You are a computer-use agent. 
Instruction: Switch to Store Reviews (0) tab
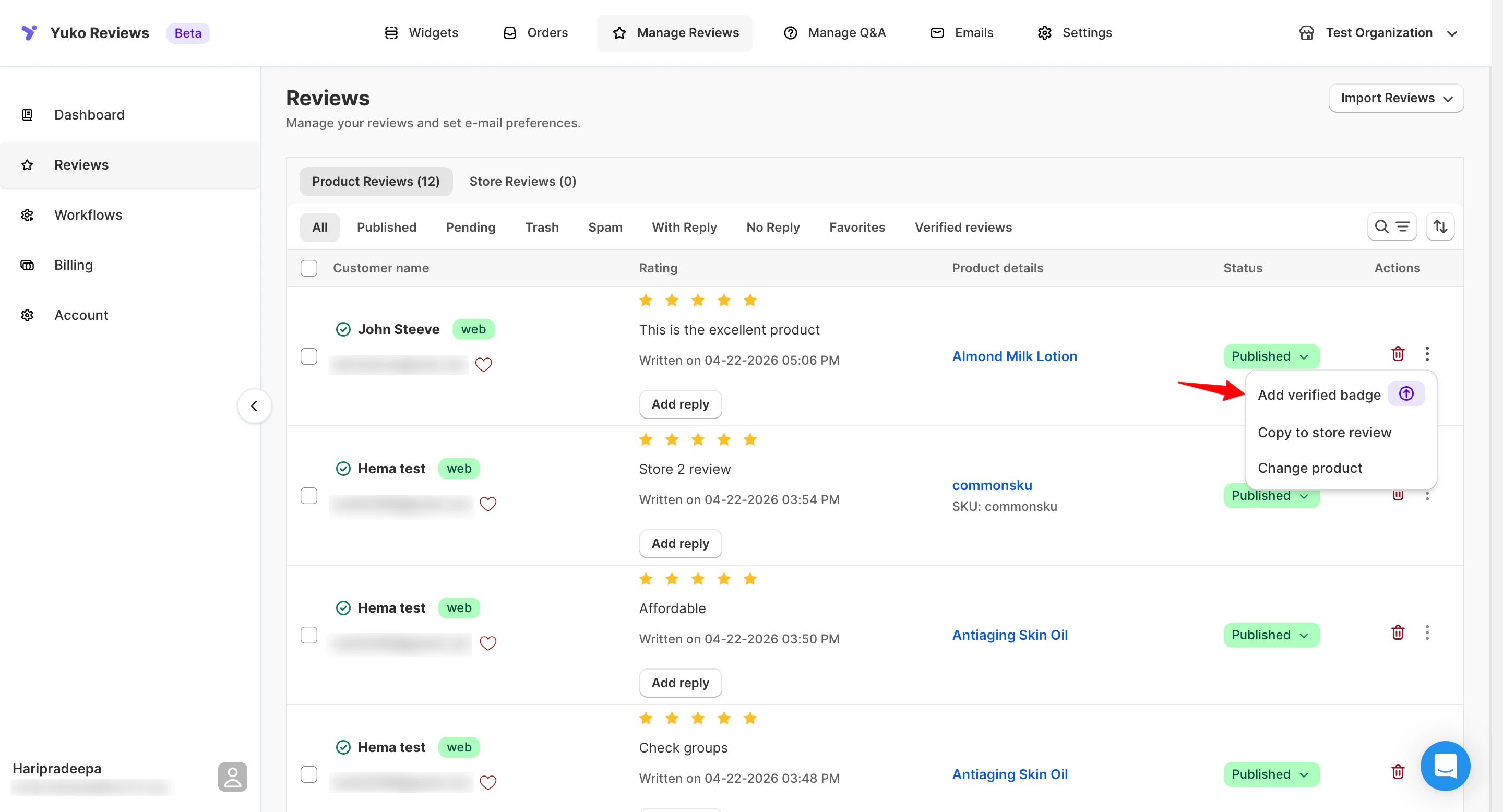point(523,182)
